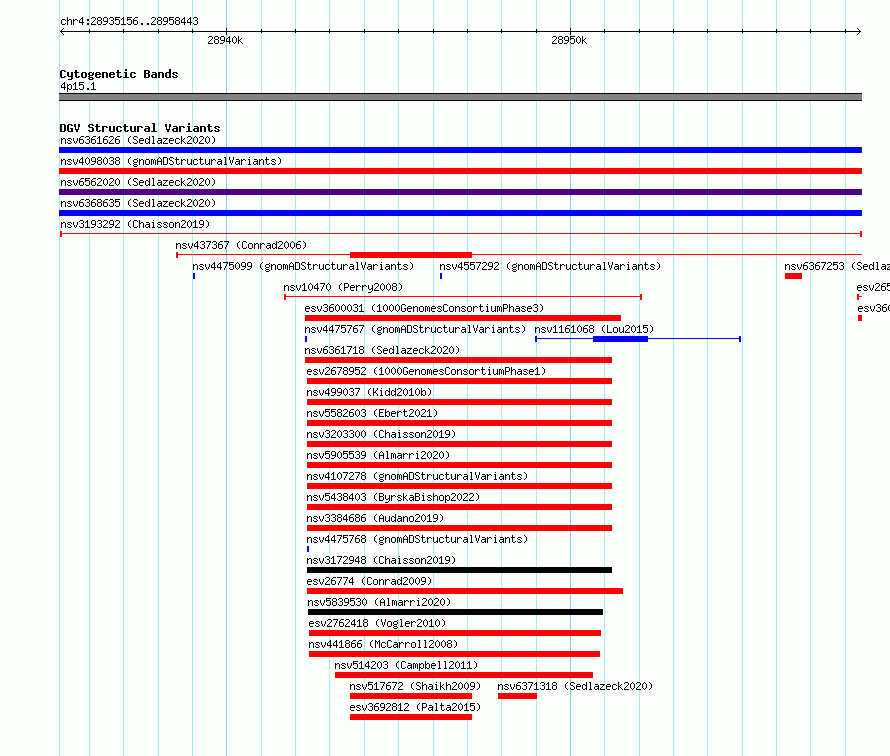This screenshot has height=756, width=890.
Task: Click nsv4557292 gnomADStructuralVariants label
Action: 550,266
